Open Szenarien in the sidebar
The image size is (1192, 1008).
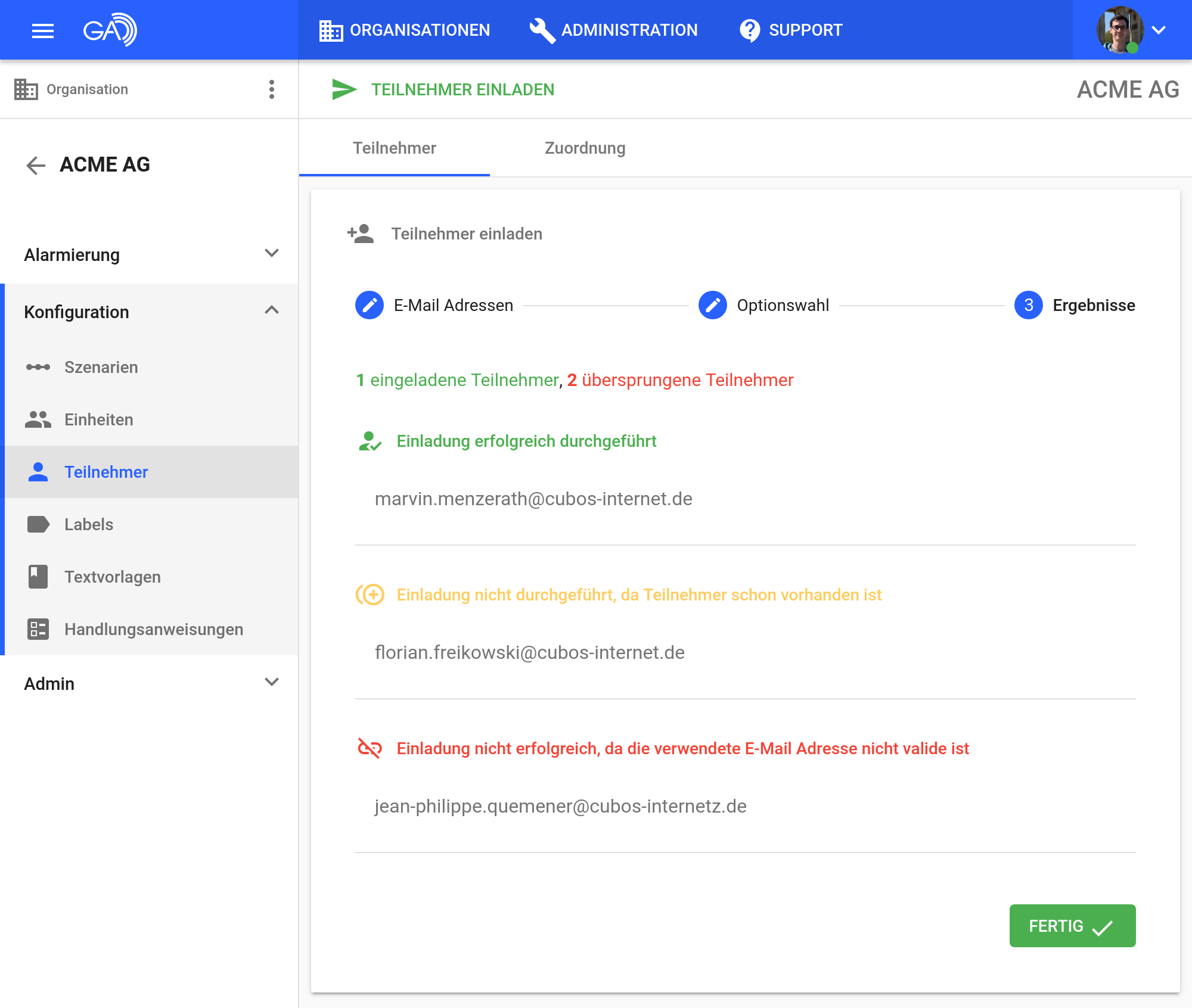coord(101,367)
